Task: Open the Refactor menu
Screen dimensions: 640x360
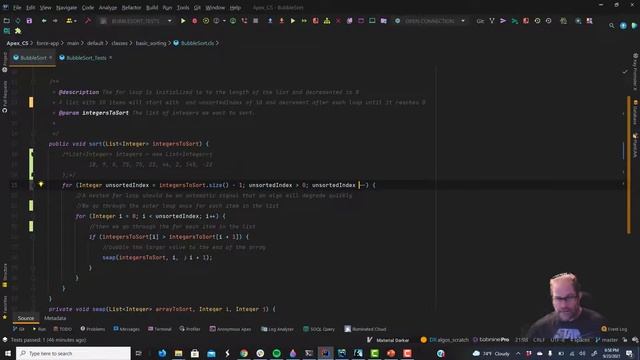Action: (131, 8)
